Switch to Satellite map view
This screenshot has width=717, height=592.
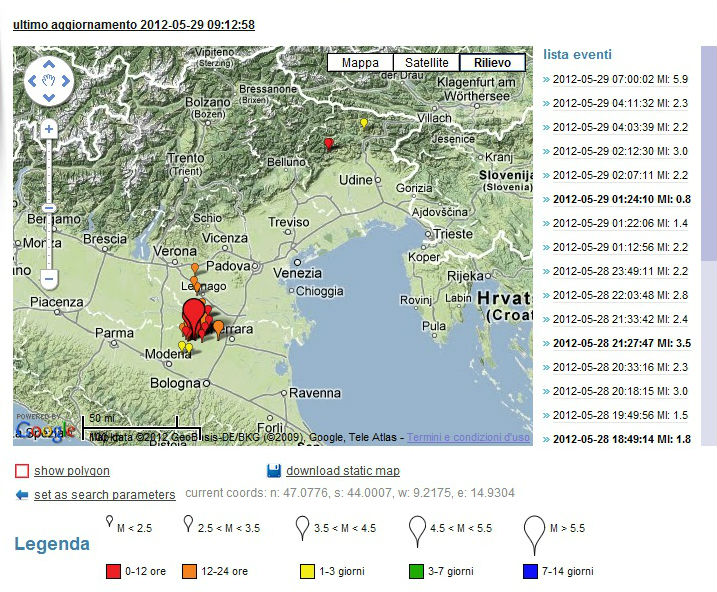[x=427, y=63]
